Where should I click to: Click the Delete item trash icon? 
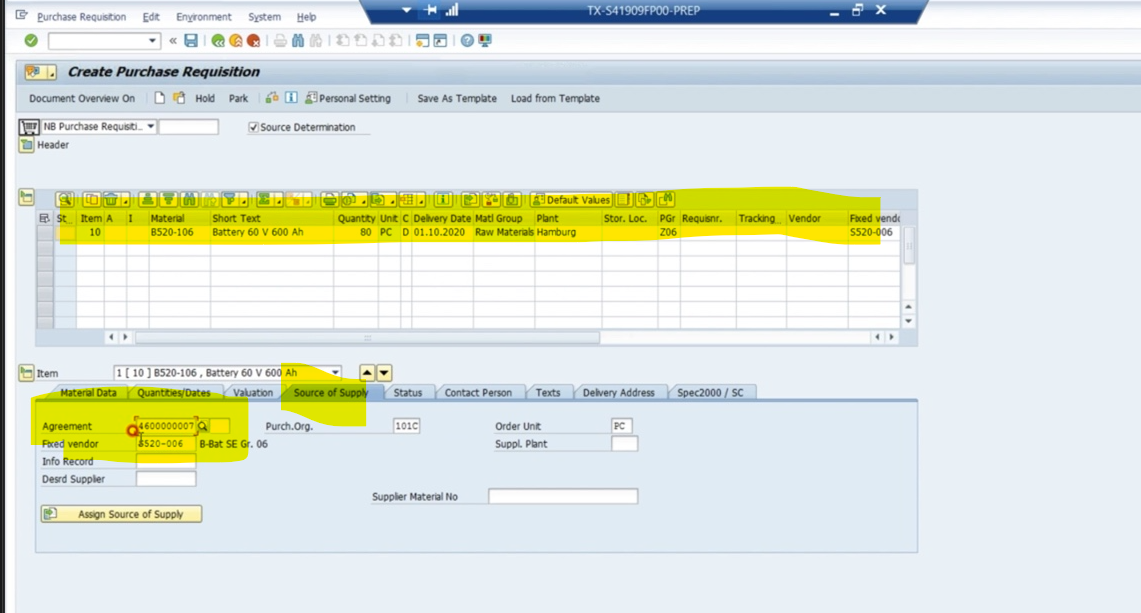pyautogui.click(x=111, y=199)
